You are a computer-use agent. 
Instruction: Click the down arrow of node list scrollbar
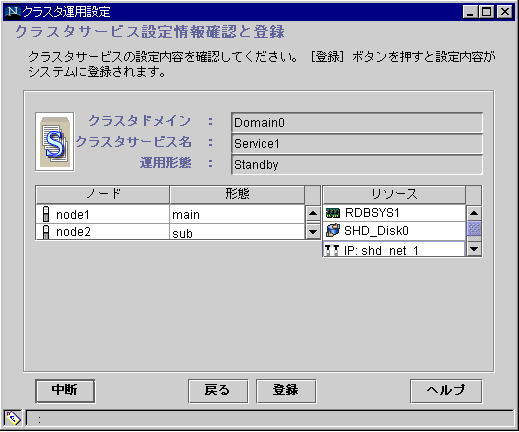tap(313, 231)
